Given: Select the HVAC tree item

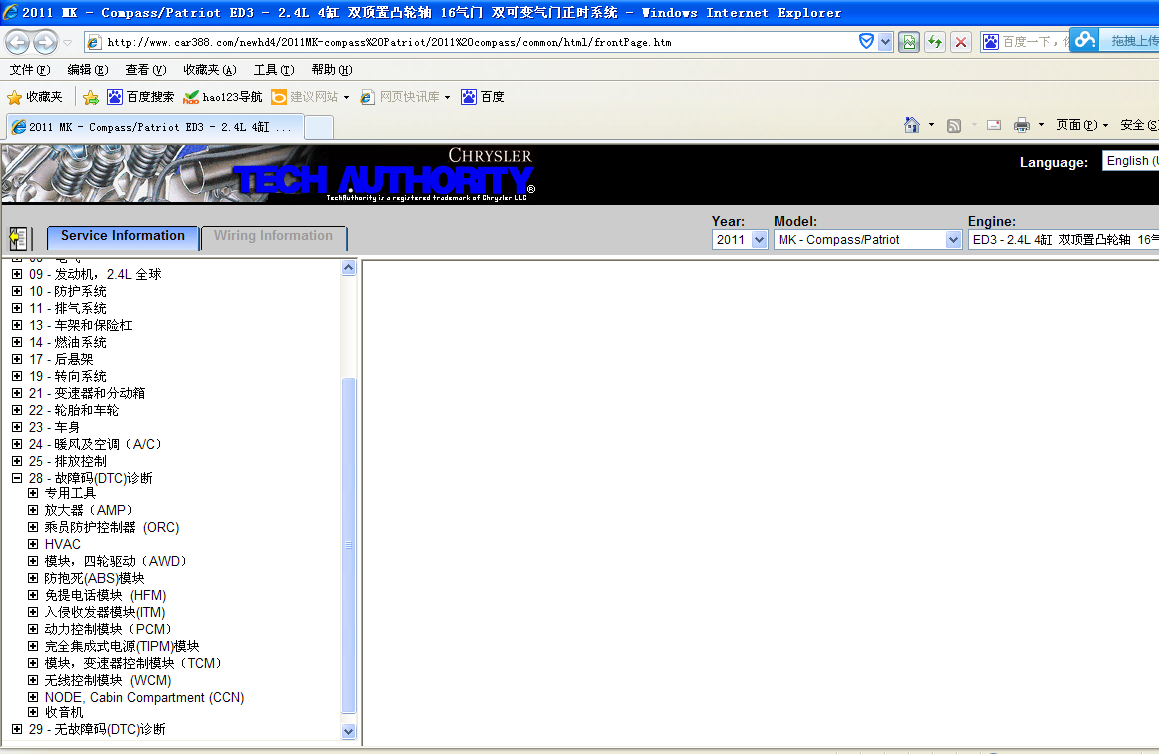Looking at the screenshot, I should coord(63,544).
